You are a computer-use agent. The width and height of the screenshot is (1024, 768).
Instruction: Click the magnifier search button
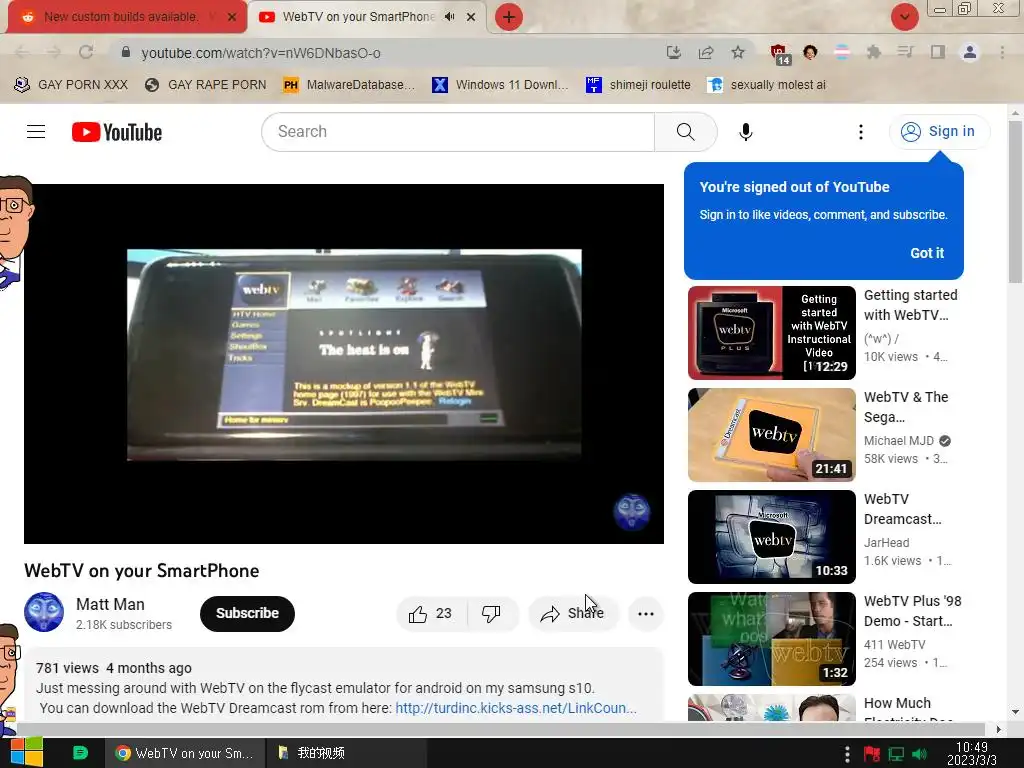click(686, 132)
